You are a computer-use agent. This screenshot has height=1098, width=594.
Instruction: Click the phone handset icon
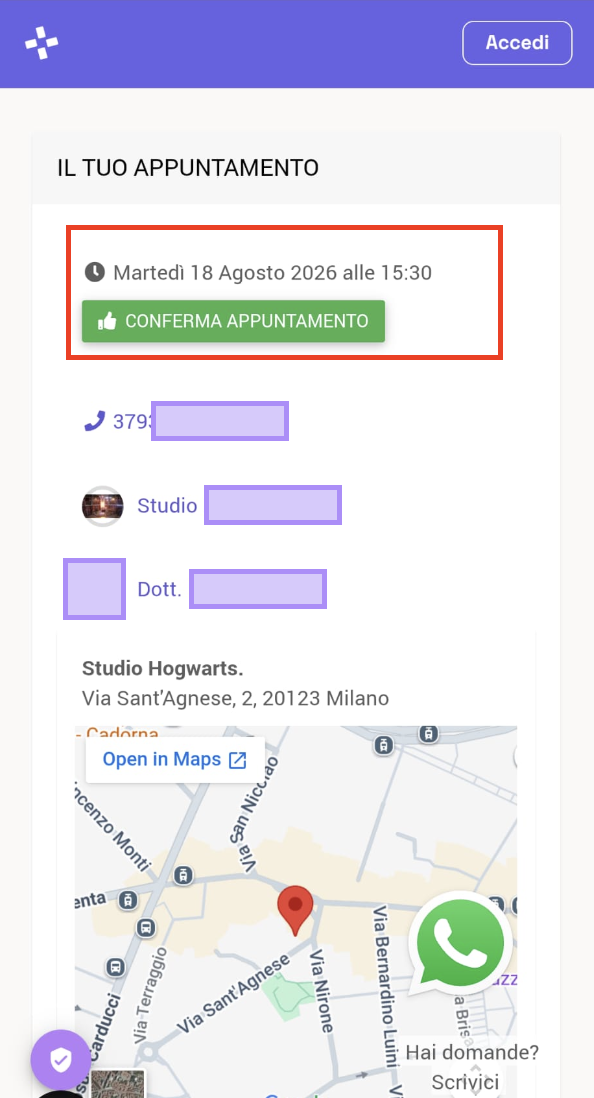[x=94, y=421]
